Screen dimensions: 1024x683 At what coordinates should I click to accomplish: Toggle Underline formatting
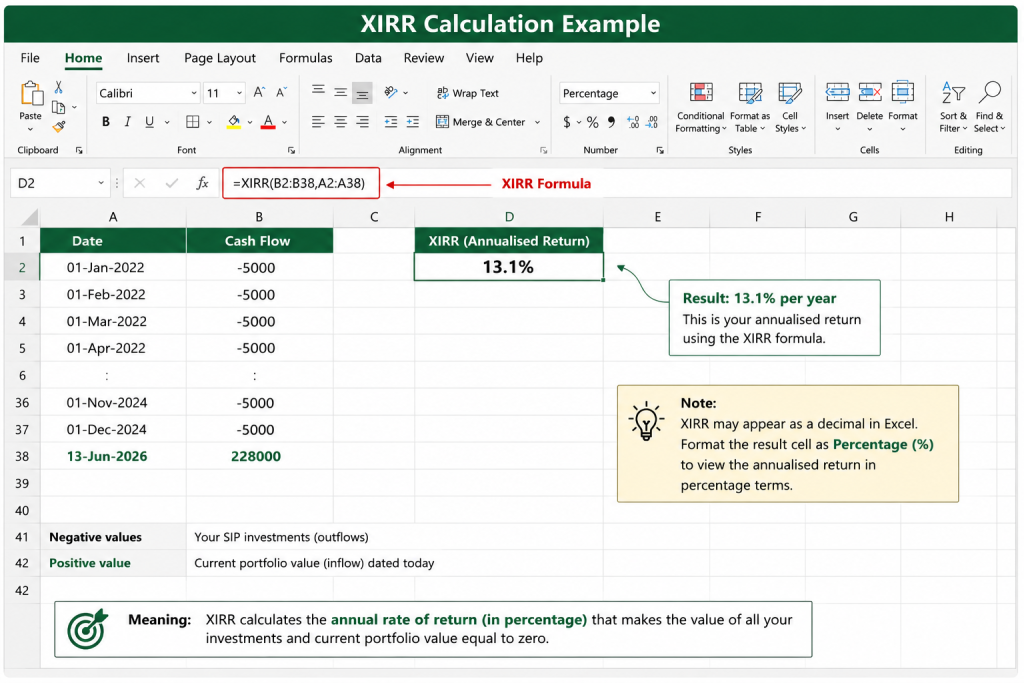coord(150,122)
